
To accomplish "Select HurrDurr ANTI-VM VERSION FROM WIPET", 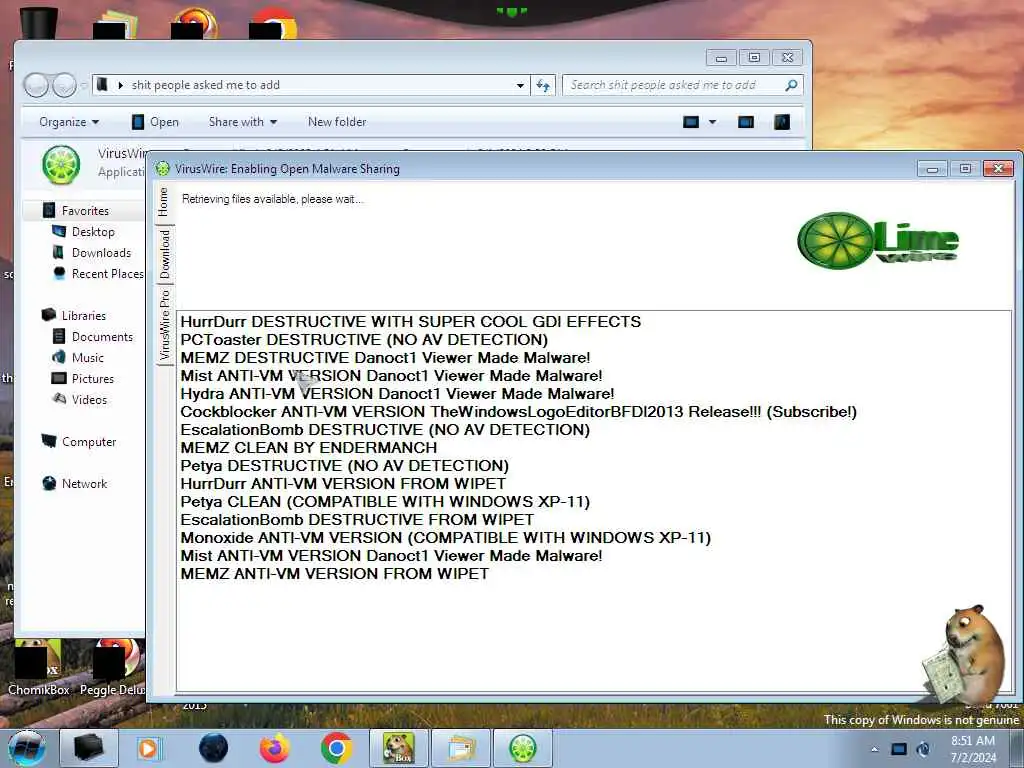I will click(343, 484).
